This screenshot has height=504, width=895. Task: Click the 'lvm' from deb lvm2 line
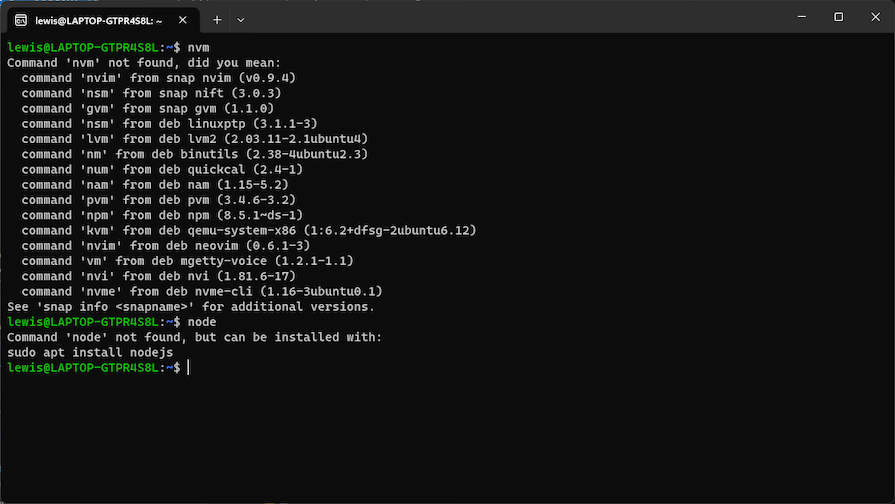(194, 139)
